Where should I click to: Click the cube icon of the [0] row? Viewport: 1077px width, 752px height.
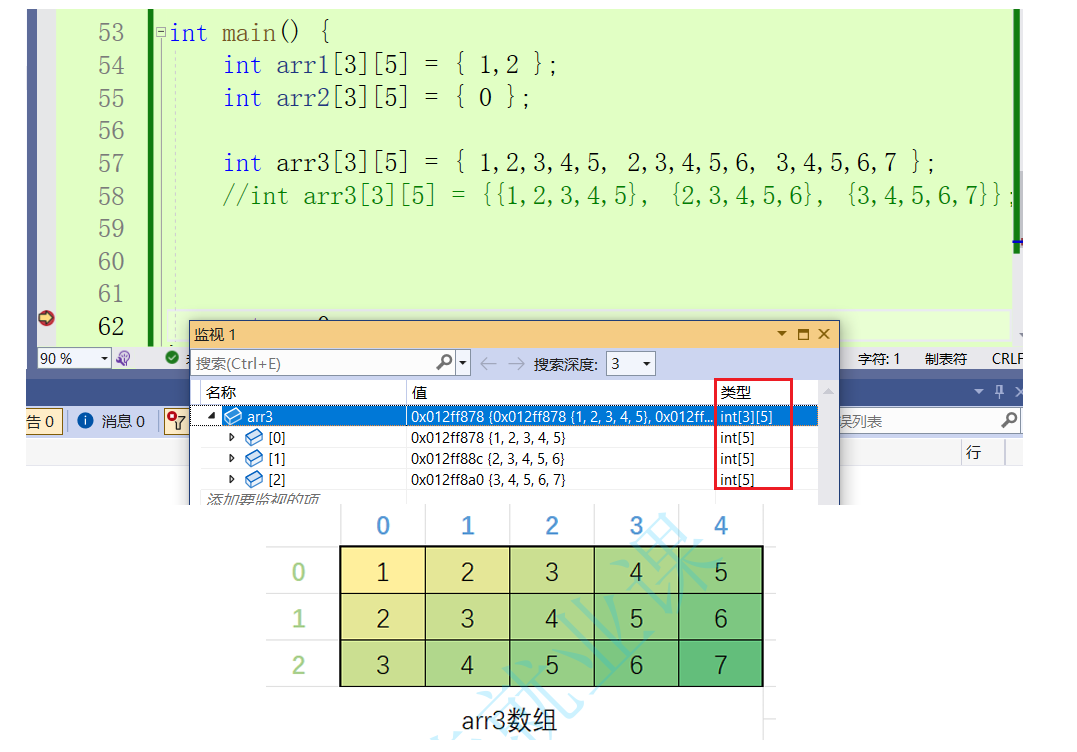point(254,437)
